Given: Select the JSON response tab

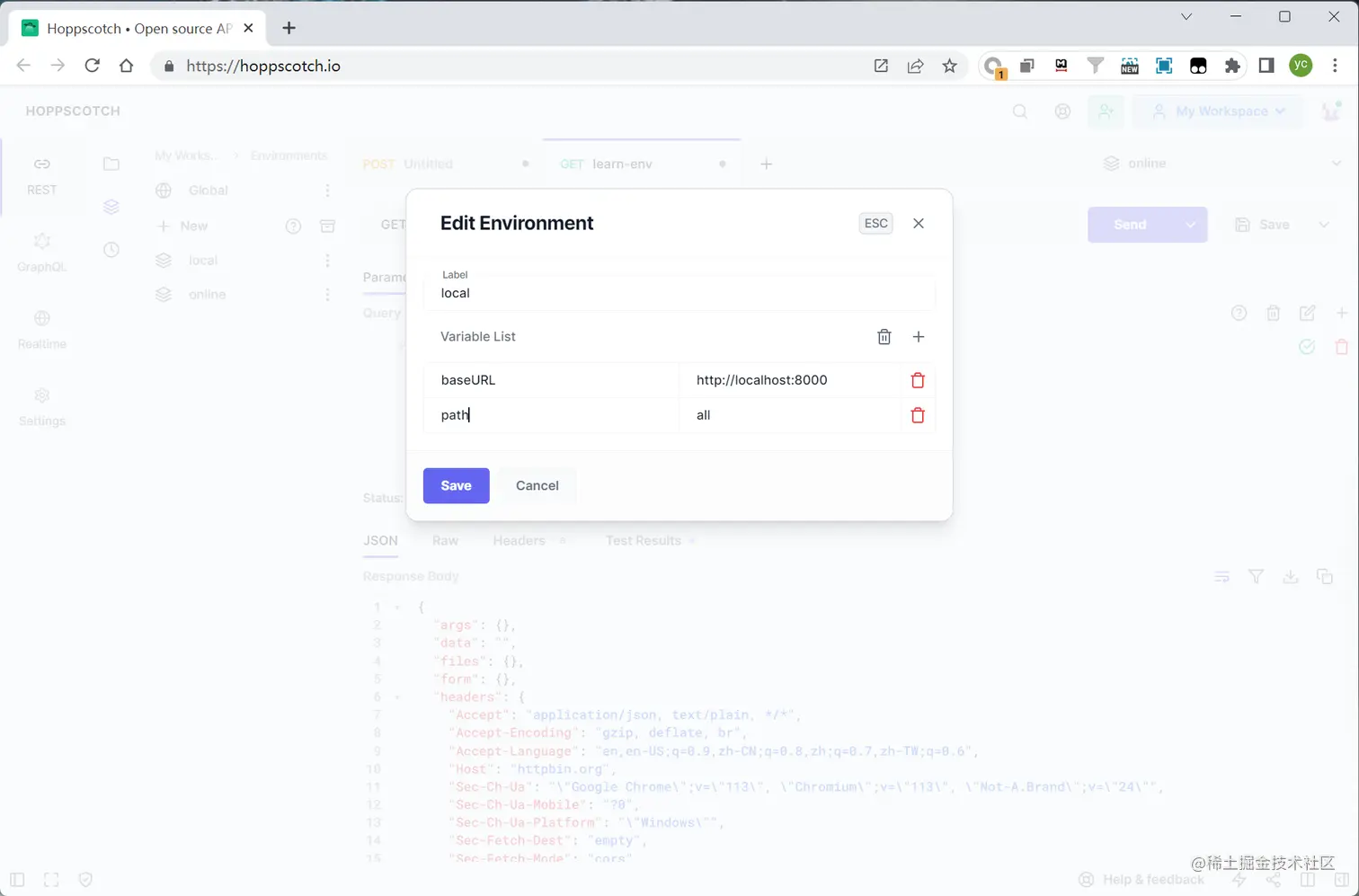Looking at the screenshot, I should (380, 540).
